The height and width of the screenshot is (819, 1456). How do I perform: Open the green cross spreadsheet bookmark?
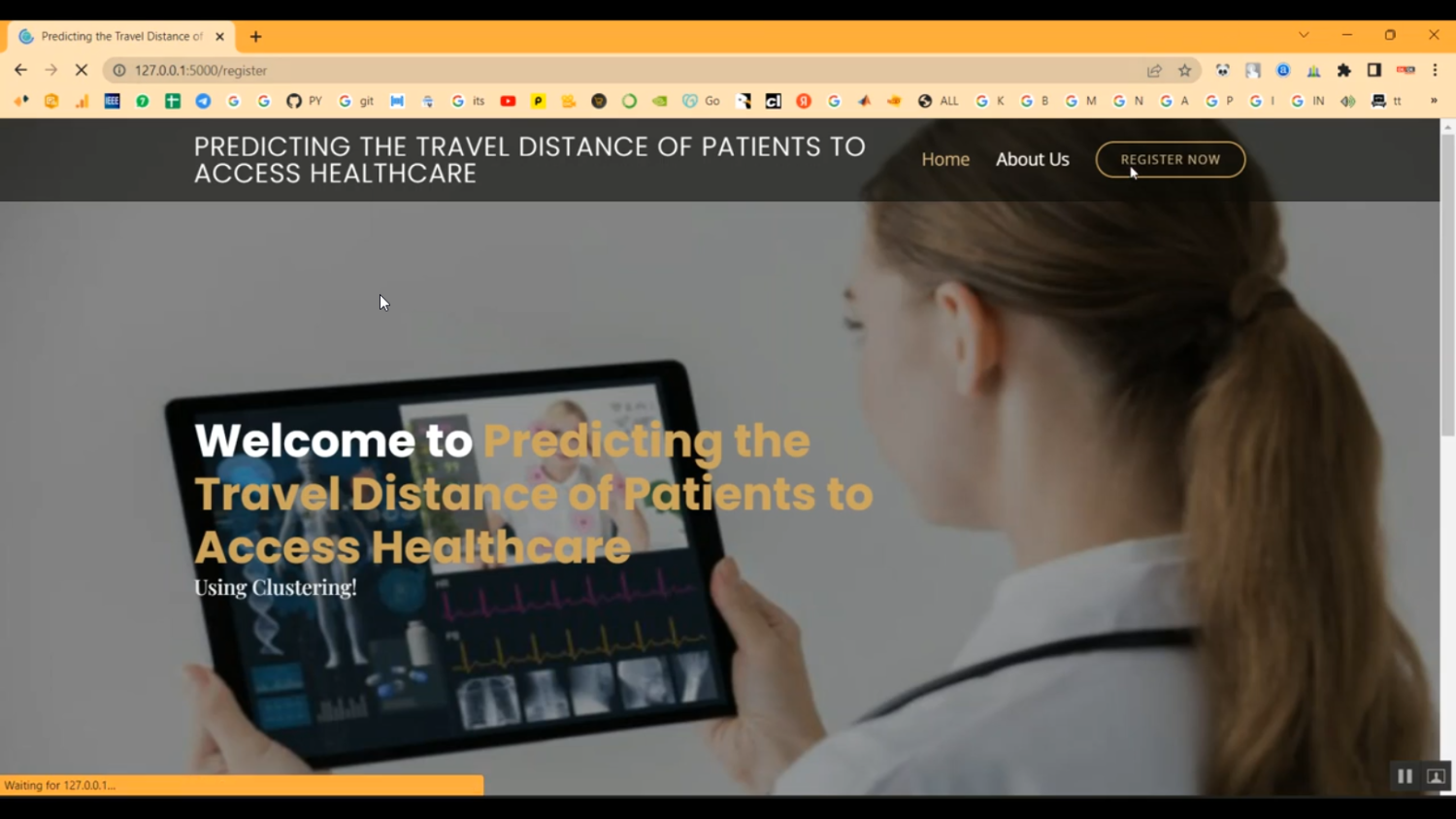click(173, 101)
